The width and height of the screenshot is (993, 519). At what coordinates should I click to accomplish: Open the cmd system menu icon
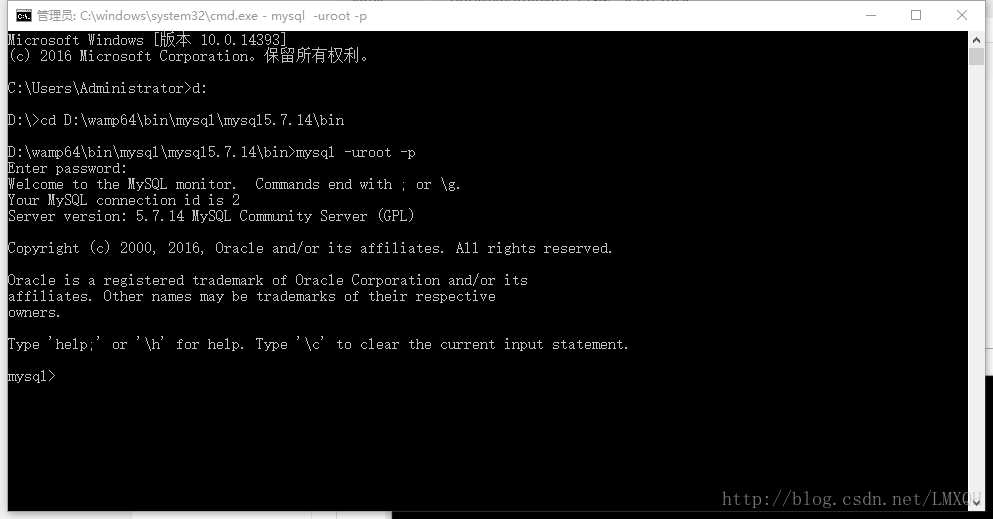pyautogui.click(x=23, y=16)
